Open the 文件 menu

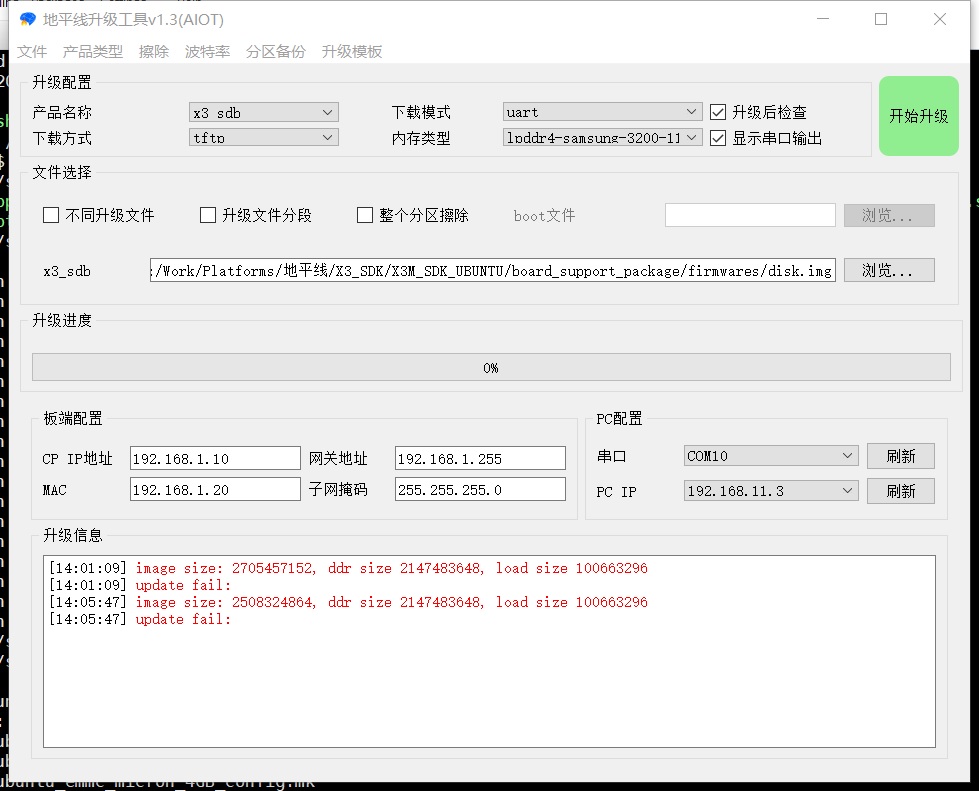click(x=32, y=52)
